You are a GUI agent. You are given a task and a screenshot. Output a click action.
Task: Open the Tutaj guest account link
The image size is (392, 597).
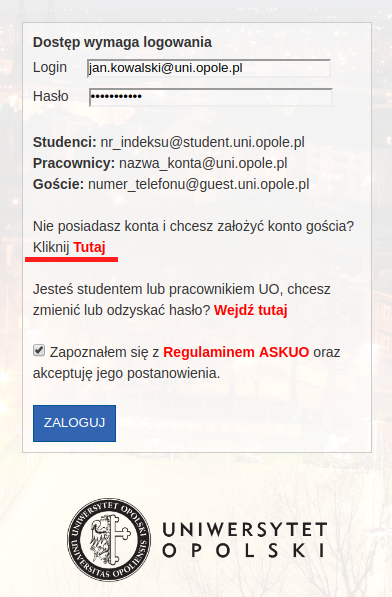pos(89,247)
